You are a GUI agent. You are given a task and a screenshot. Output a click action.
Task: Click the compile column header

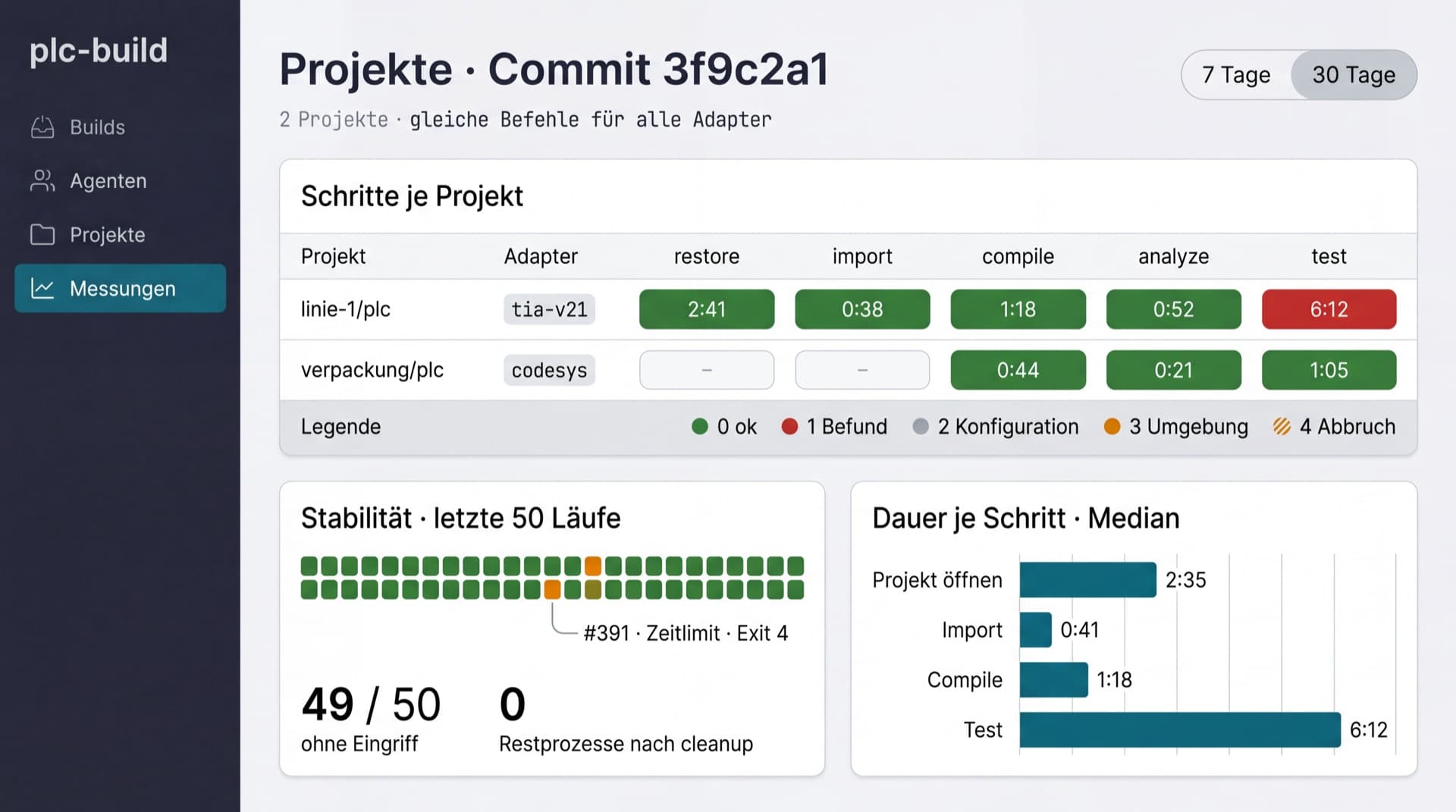[x=1018, y=256]
